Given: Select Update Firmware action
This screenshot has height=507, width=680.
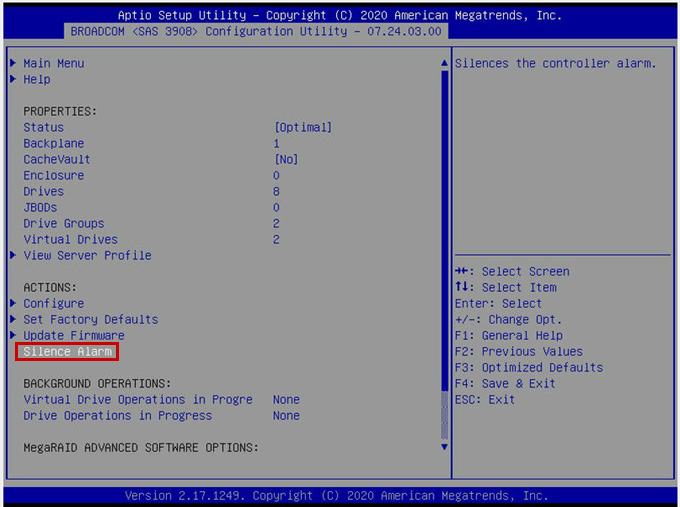Looking at the screenshot, I should point(74,335).
